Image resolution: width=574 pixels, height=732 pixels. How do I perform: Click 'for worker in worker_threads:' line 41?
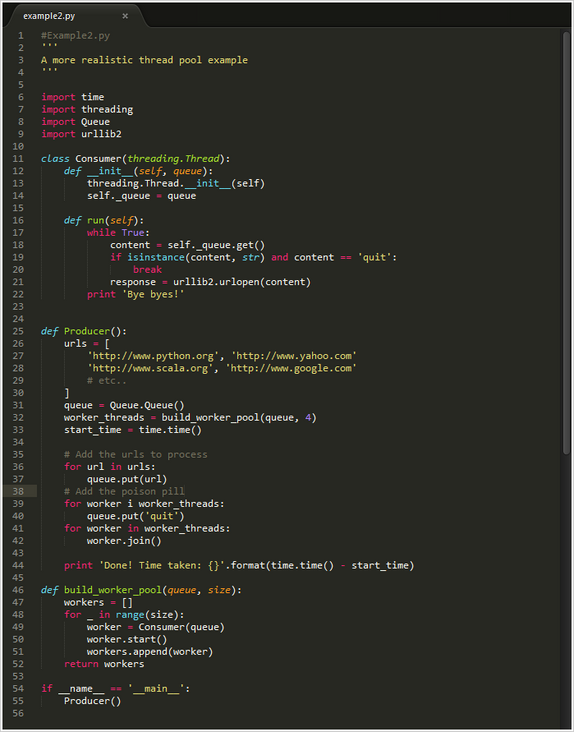click(x=147, y=528)
